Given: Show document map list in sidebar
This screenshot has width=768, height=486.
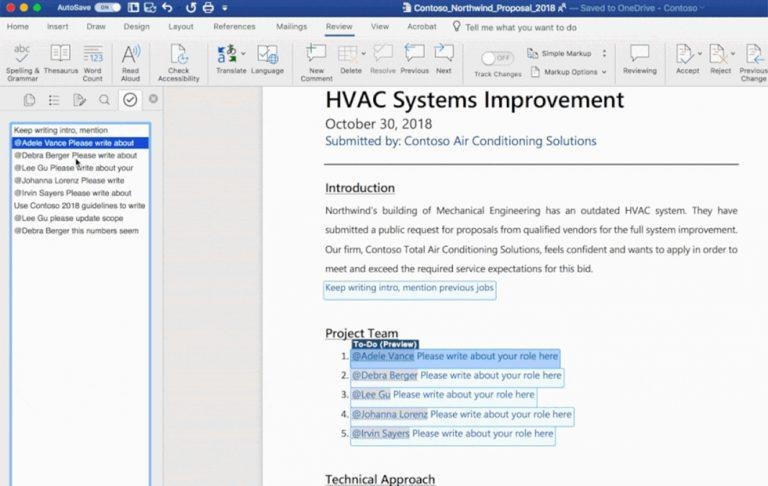Looking at the screenshot, I should 54,100.
